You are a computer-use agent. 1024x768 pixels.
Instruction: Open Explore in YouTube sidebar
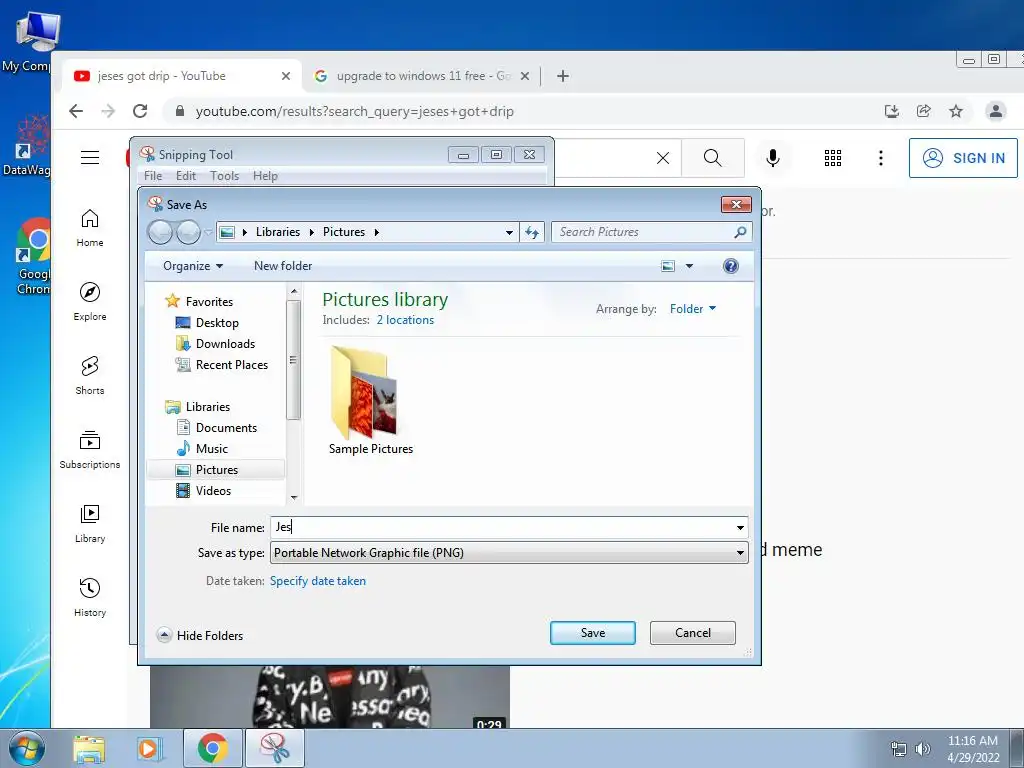tap(89, 301)
